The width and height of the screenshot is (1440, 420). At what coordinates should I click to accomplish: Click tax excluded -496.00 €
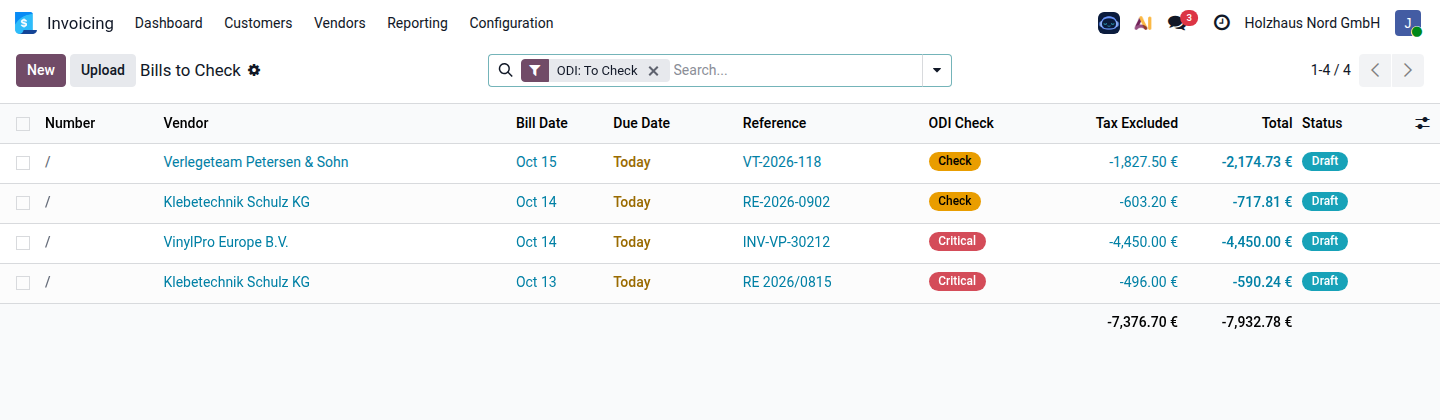[1149, 282]
